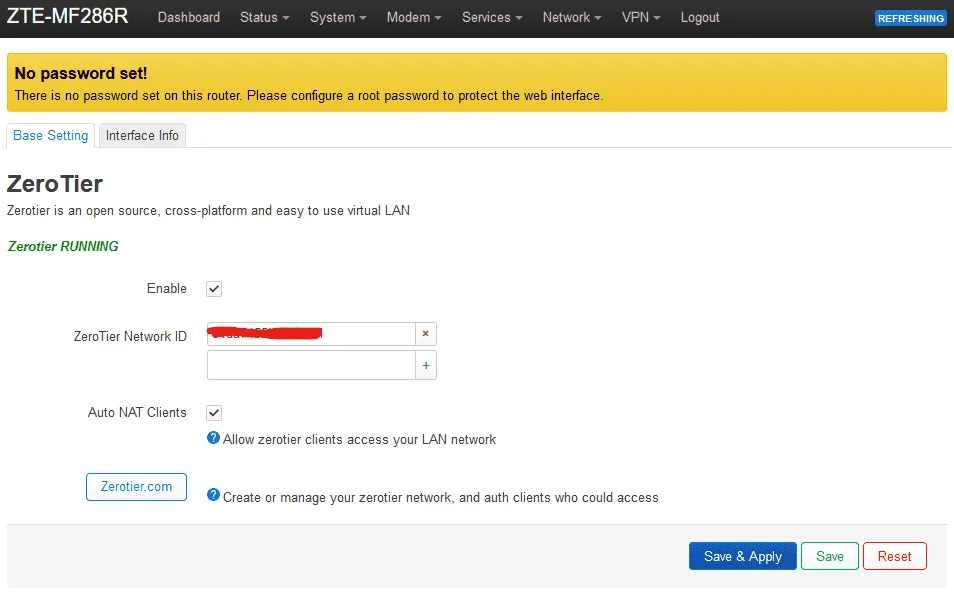Select the Base Setting tab
This screenshot has width=954, height=607.
[x=50, y=136]
